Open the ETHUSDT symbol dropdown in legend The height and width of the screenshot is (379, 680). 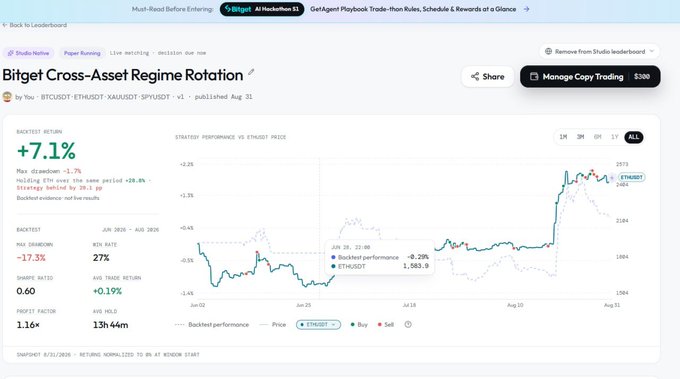(x=318, y=325)
